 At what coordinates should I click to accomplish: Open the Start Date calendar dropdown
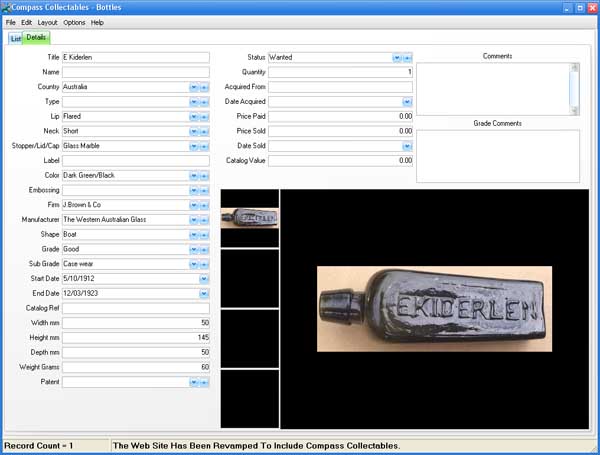click(204, 279)
